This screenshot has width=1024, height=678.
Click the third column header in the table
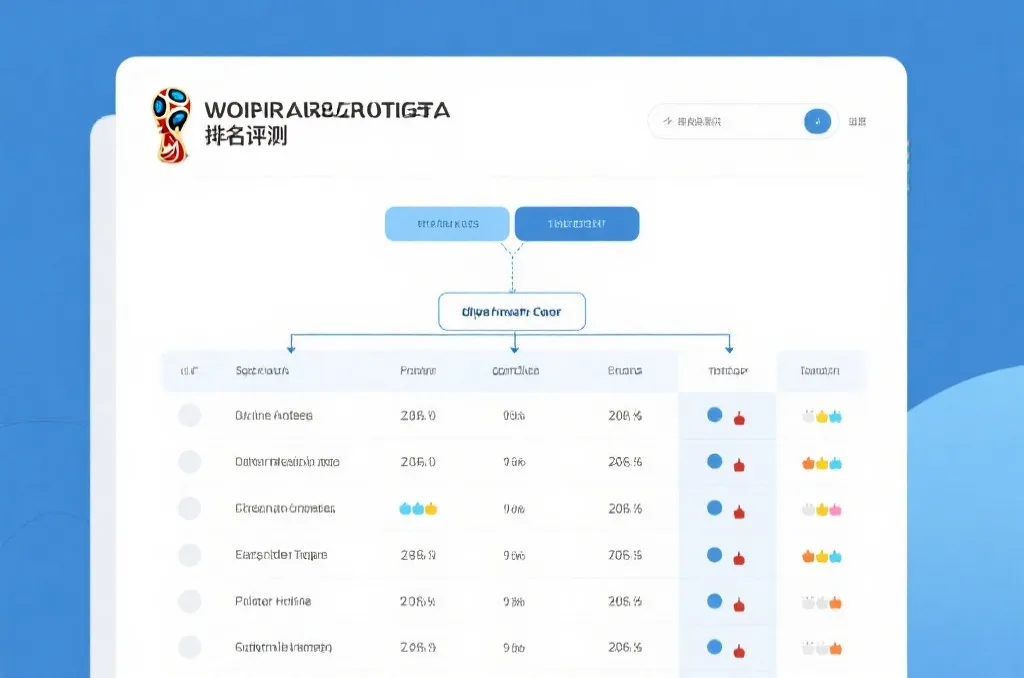pos(418,370)
